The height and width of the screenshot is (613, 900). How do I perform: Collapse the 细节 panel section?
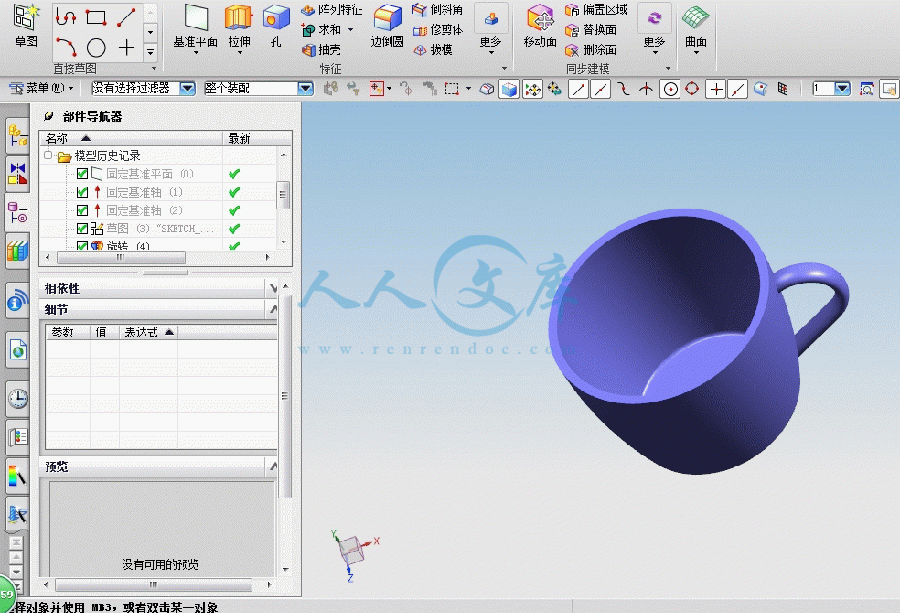[273, 309]
